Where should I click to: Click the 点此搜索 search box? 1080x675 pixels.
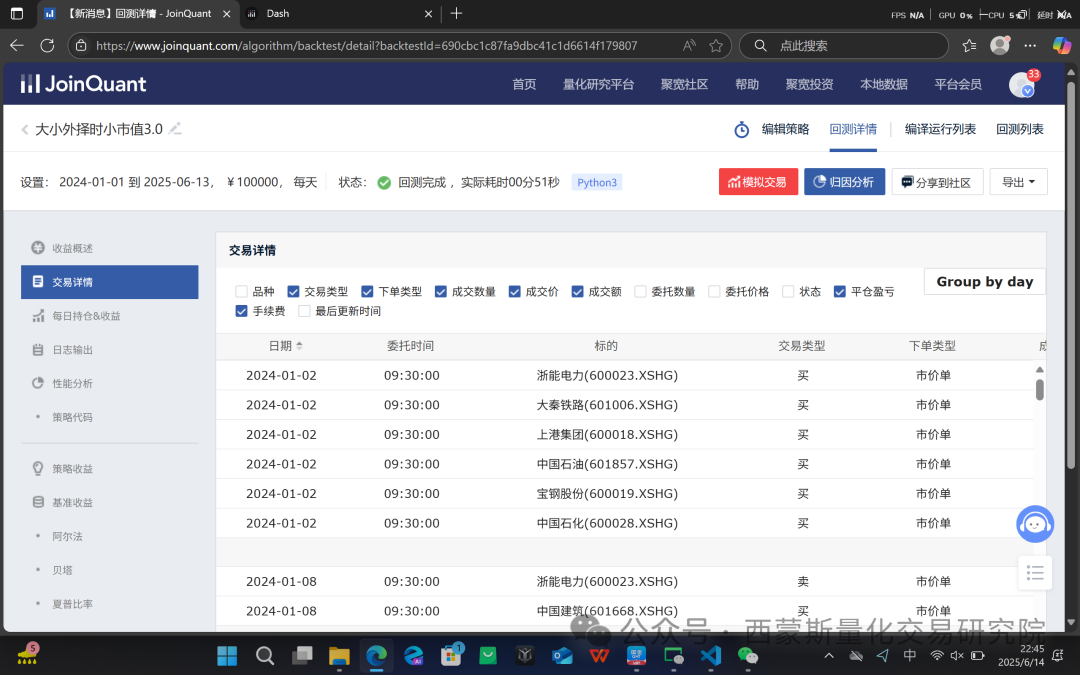(844, 45)
